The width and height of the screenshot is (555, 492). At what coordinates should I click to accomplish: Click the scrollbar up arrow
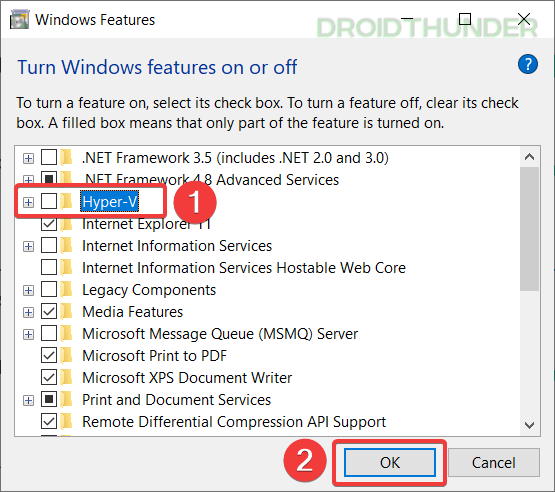point(530,156)
